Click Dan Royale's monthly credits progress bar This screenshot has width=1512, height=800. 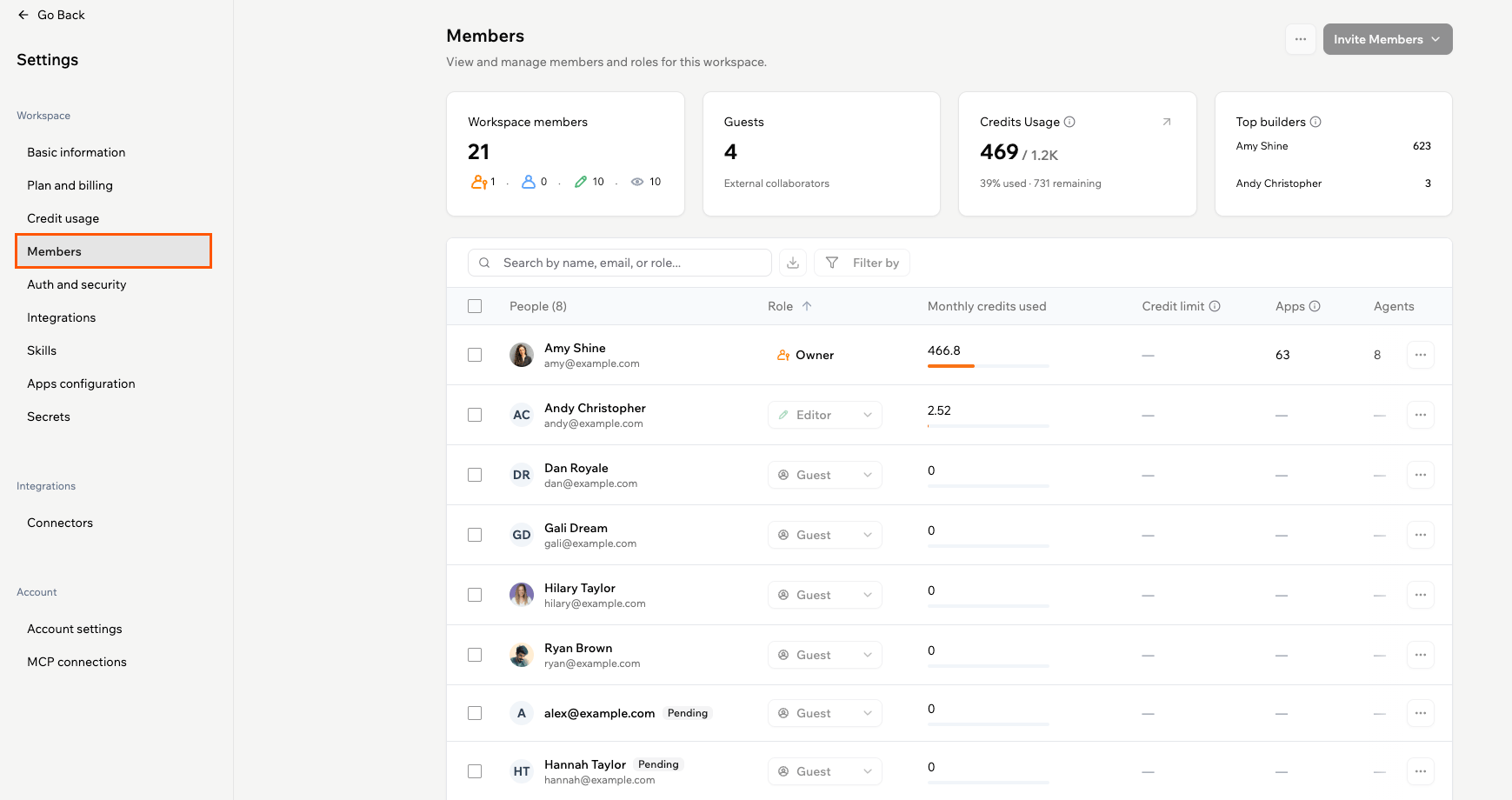click(x=988, y=486)
